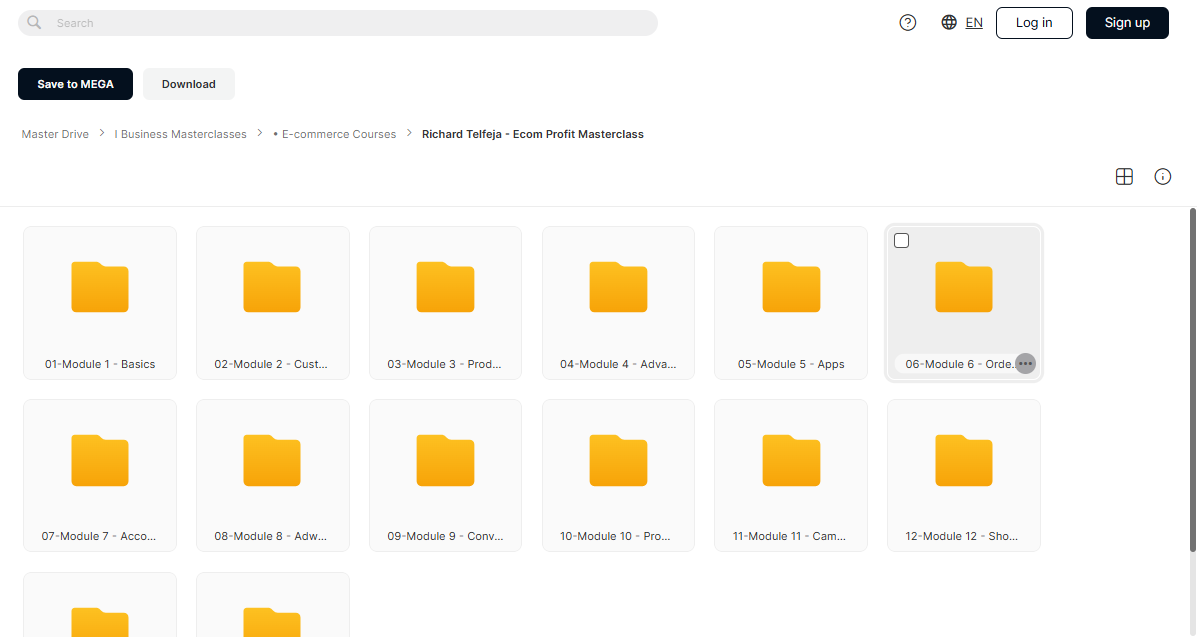Go to E-commerce Courses breadcrumb
Screen dimensions: 1197x637
pos(334,134)
